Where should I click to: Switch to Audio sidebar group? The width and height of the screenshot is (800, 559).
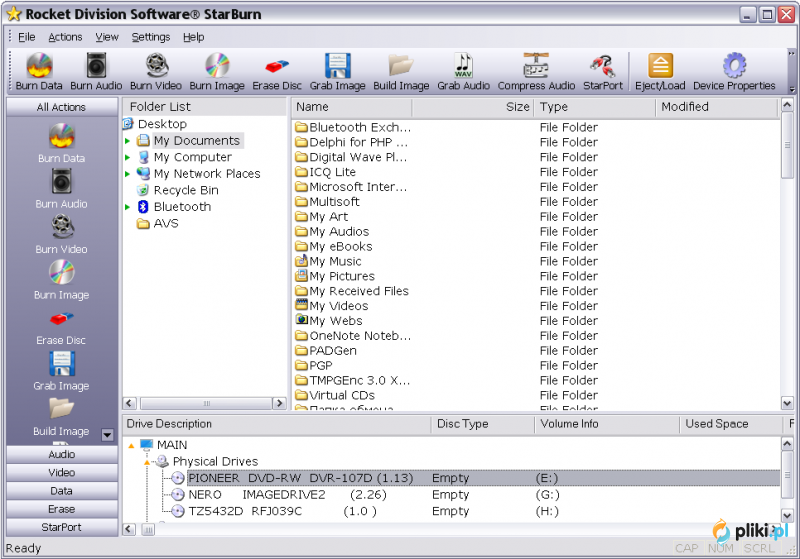coord(62,454)
